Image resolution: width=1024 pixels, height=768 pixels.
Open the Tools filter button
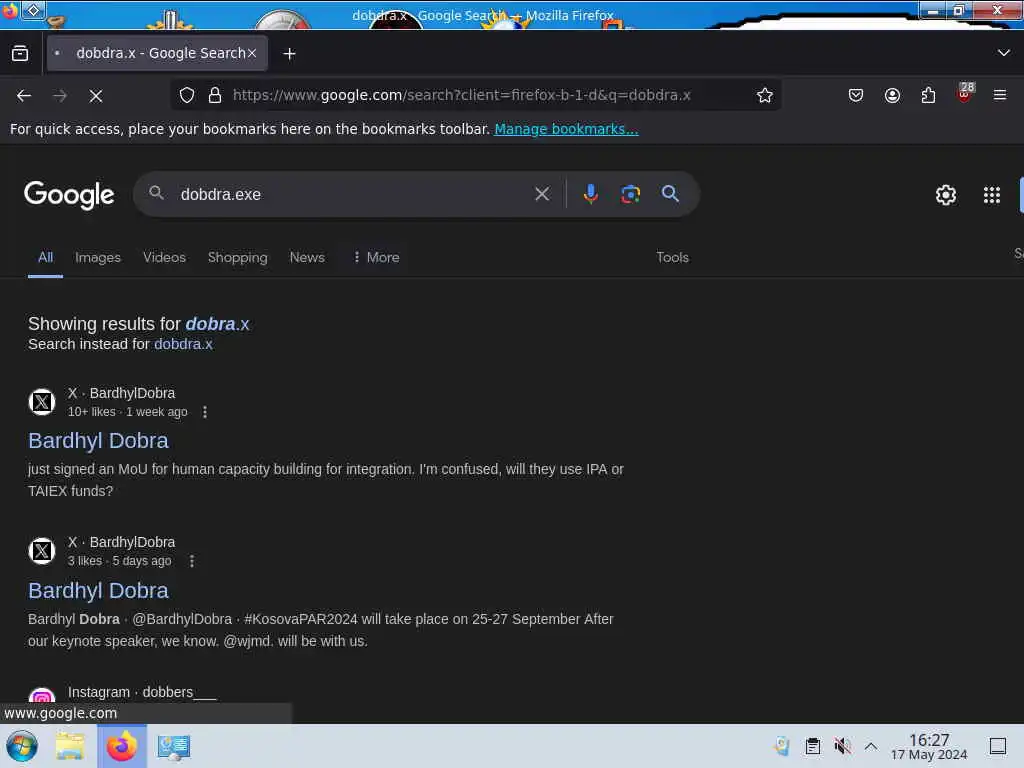pos(672,257)
